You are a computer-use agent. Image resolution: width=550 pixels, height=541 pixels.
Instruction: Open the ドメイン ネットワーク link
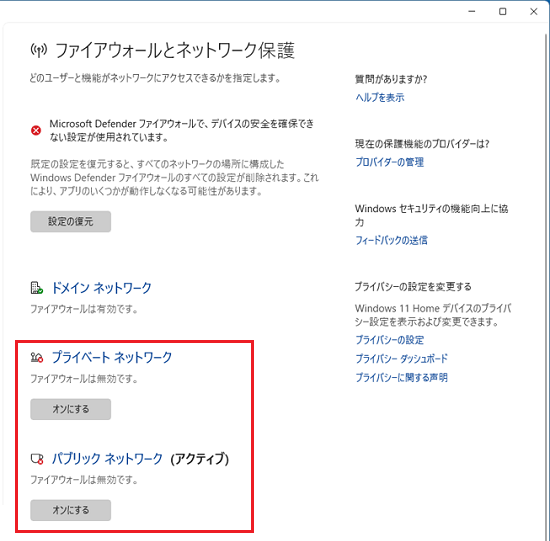tap(102, 288)
